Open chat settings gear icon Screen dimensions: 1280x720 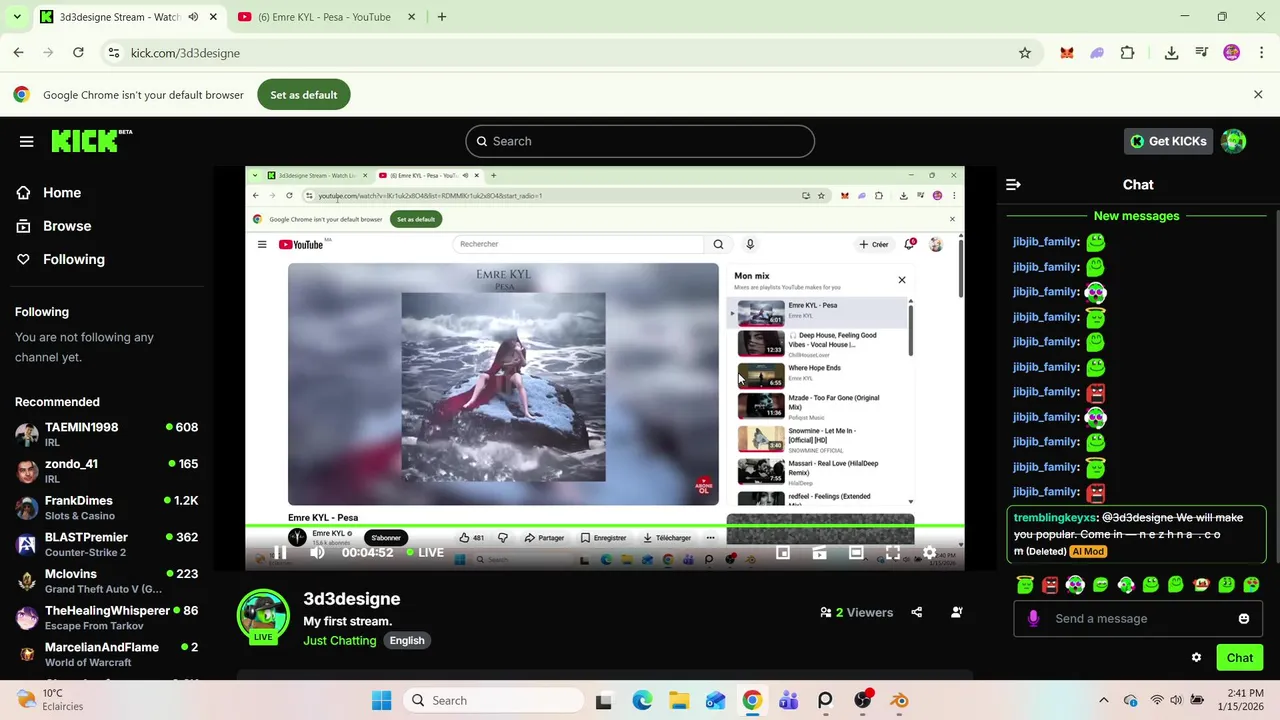point(1196,657)
